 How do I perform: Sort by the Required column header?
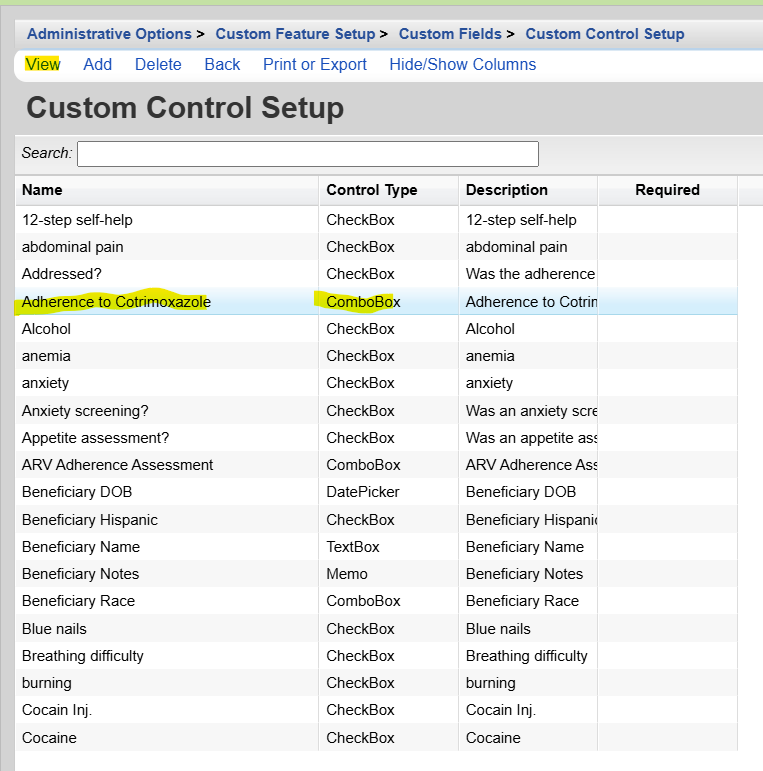tap(667, 190)
